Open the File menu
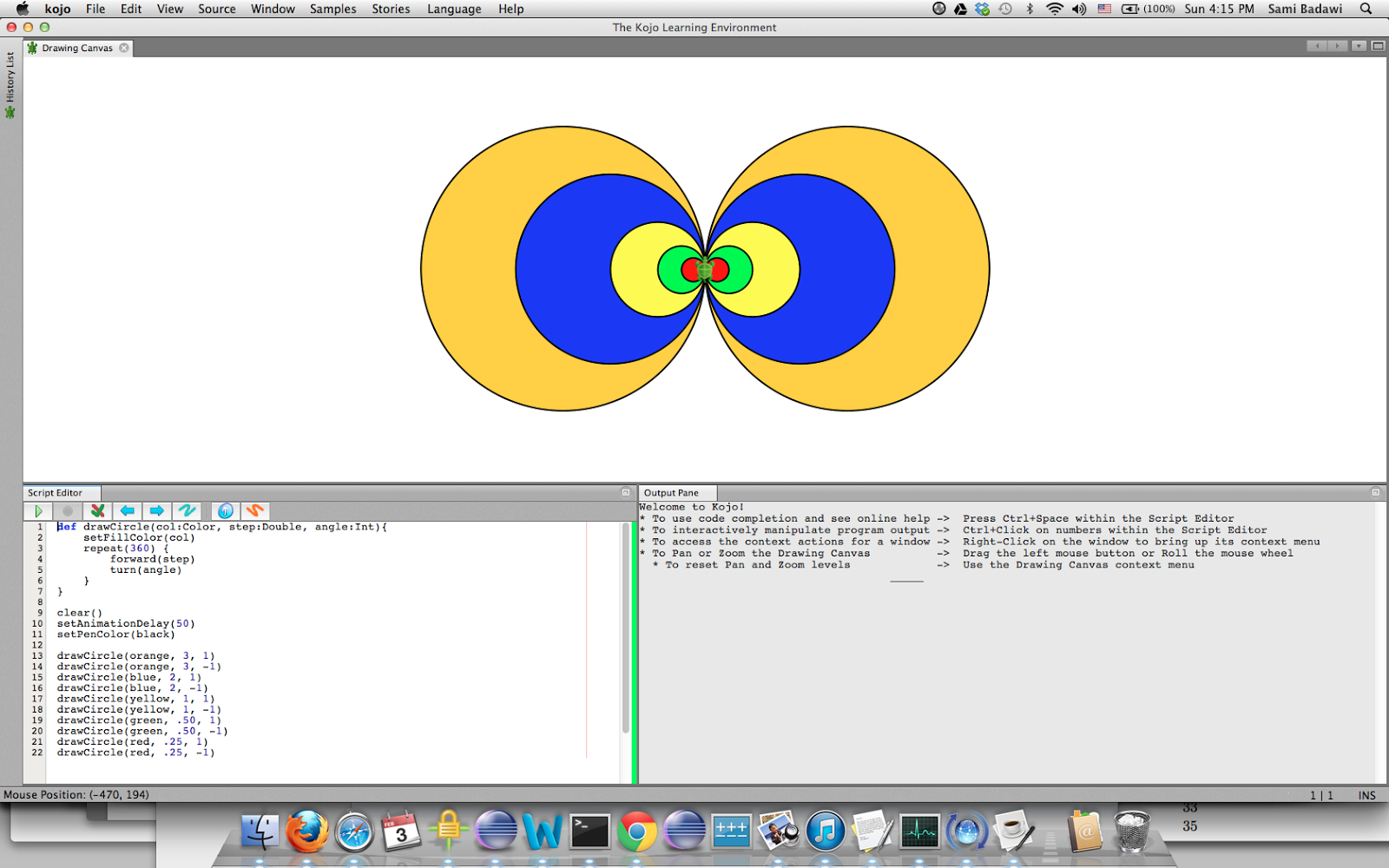 [x=95, y=9]
